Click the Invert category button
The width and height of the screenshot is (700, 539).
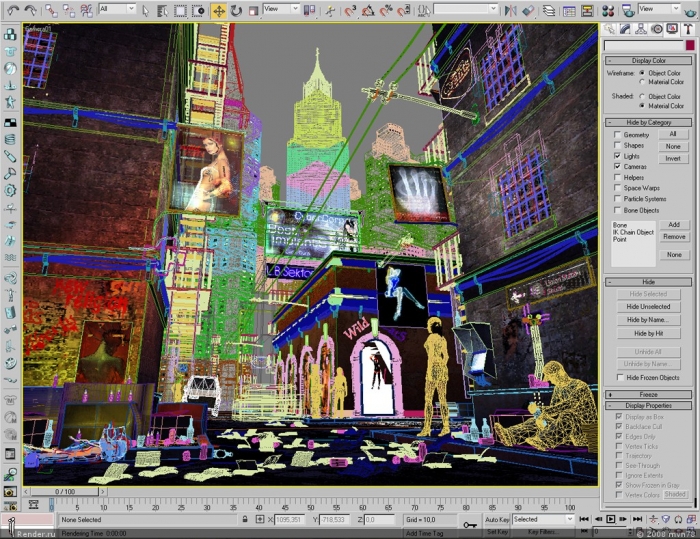(673, 159)
